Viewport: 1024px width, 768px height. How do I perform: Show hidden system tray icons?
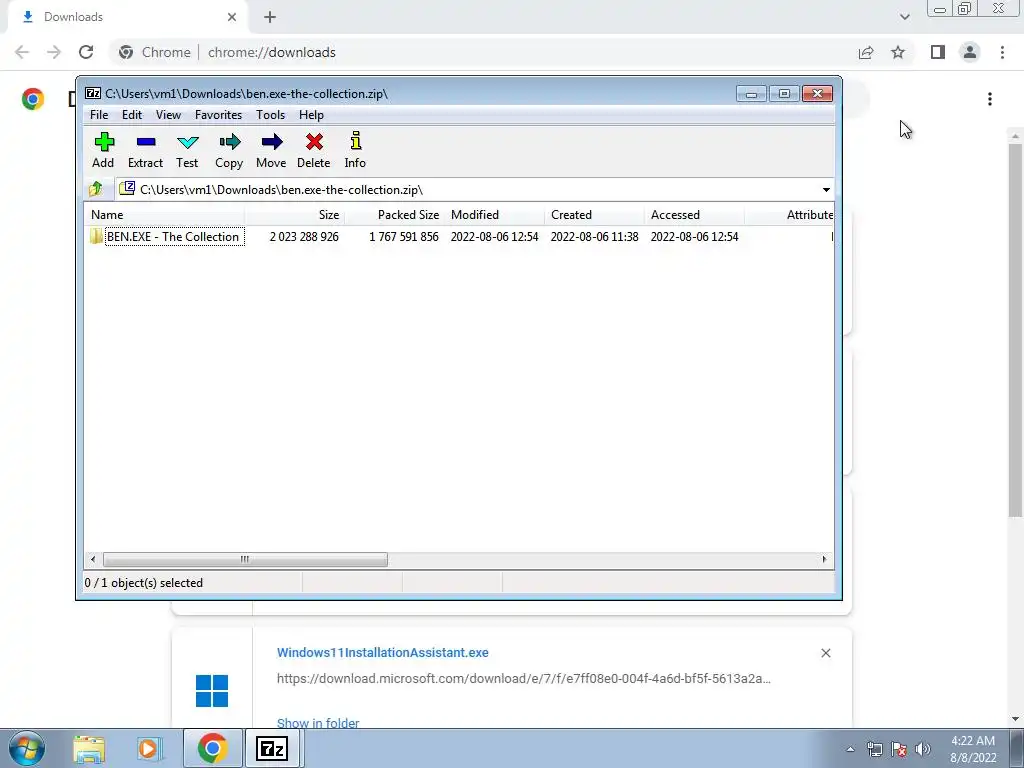click(x=850, y=749)
